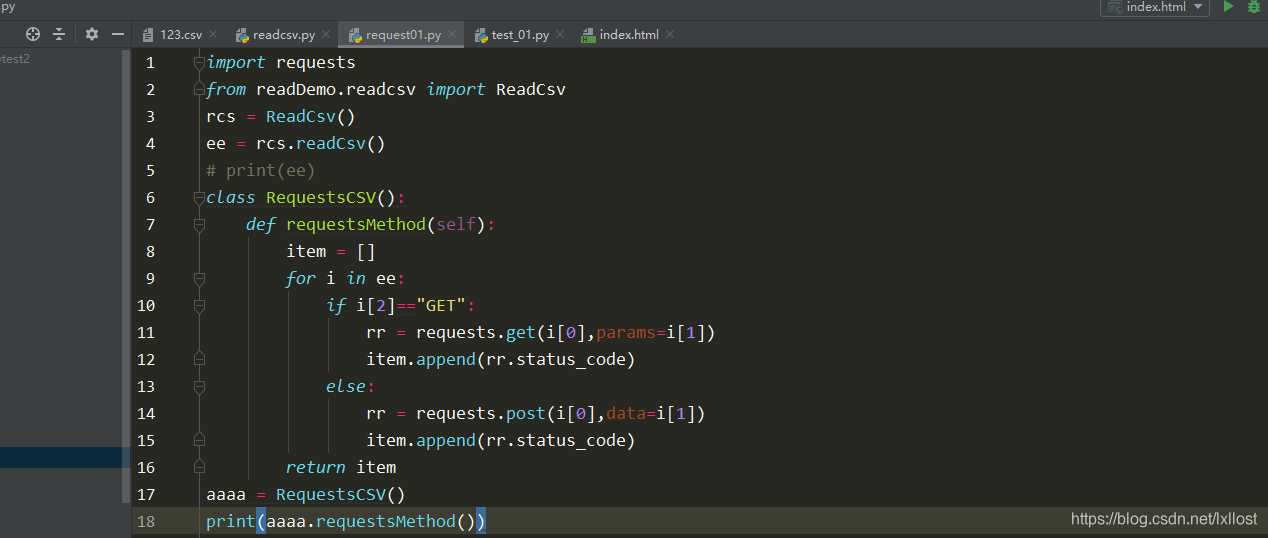Collapse the import block fold at line 1
1268x538 pixels.
click(x=199, y=63)
